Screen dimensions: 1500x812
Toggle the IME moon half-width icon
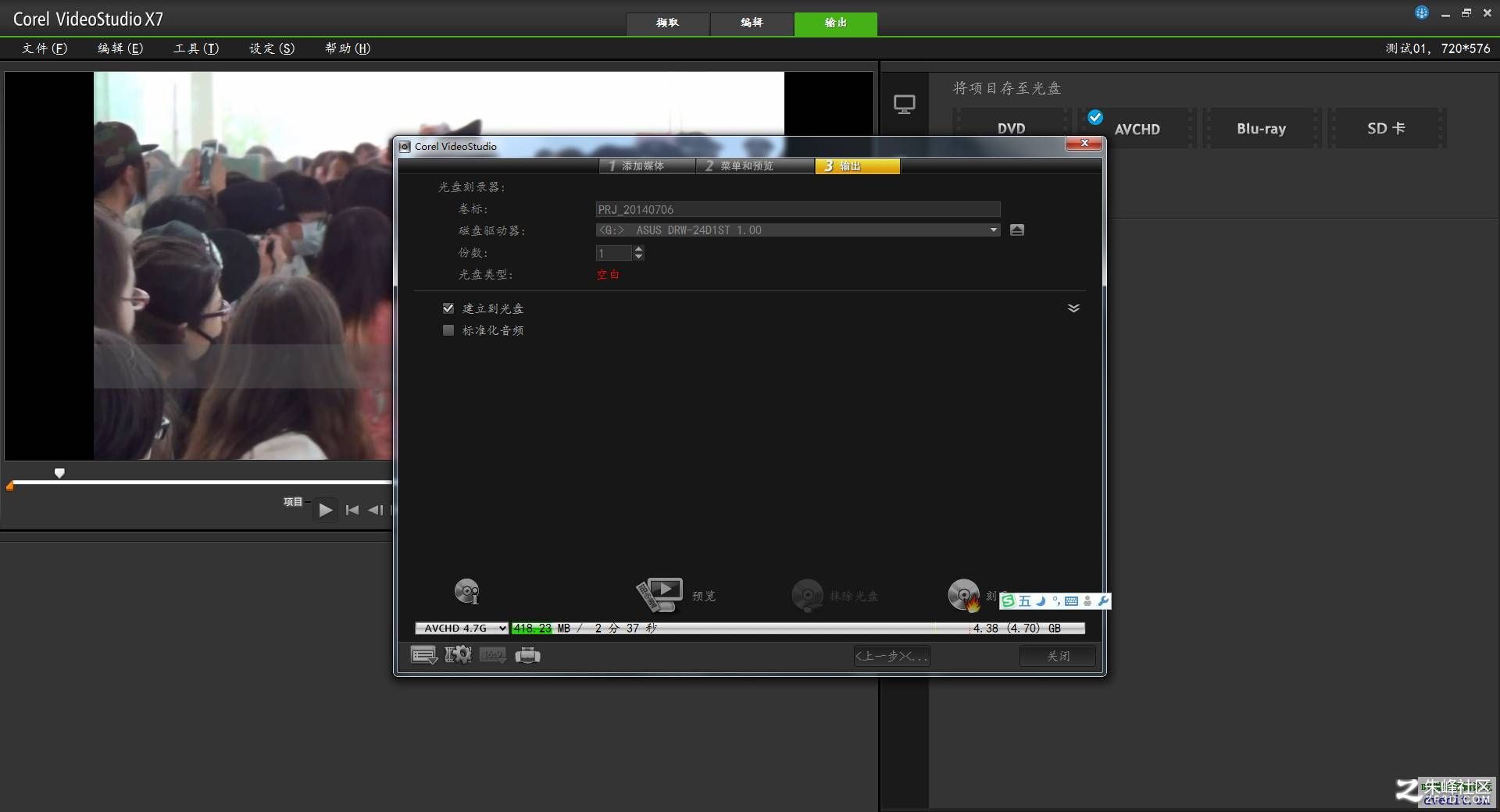1040,600
